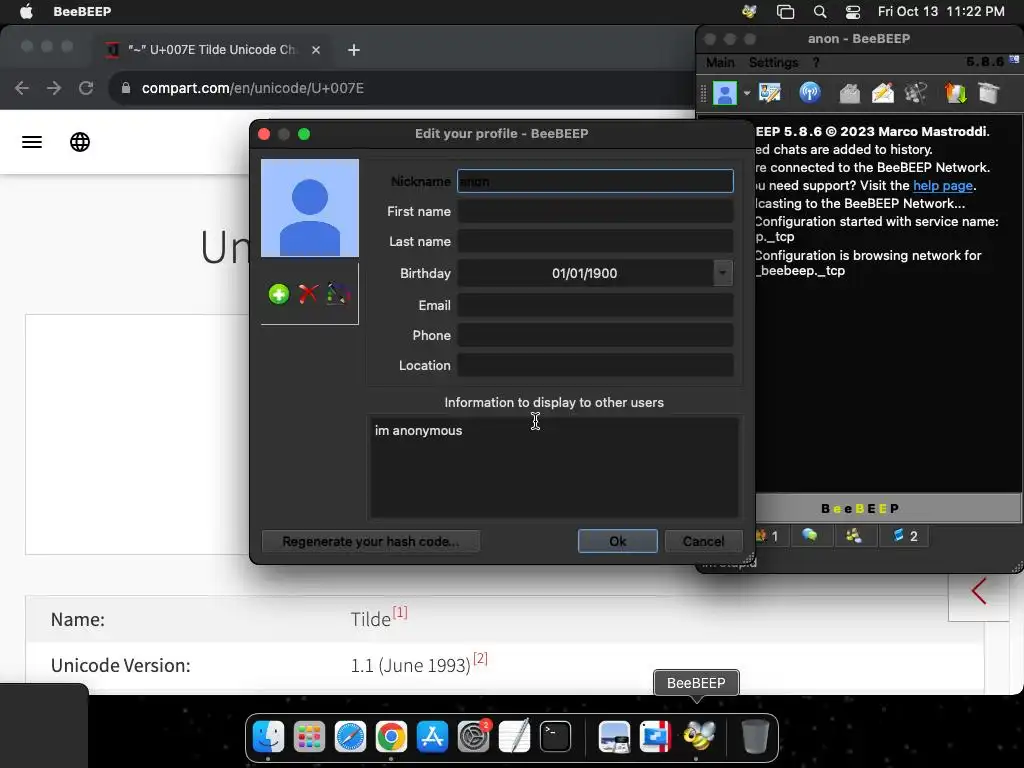Click the profile avatar picture in dialog
The image size is (1024, 768).
(310, 208)
